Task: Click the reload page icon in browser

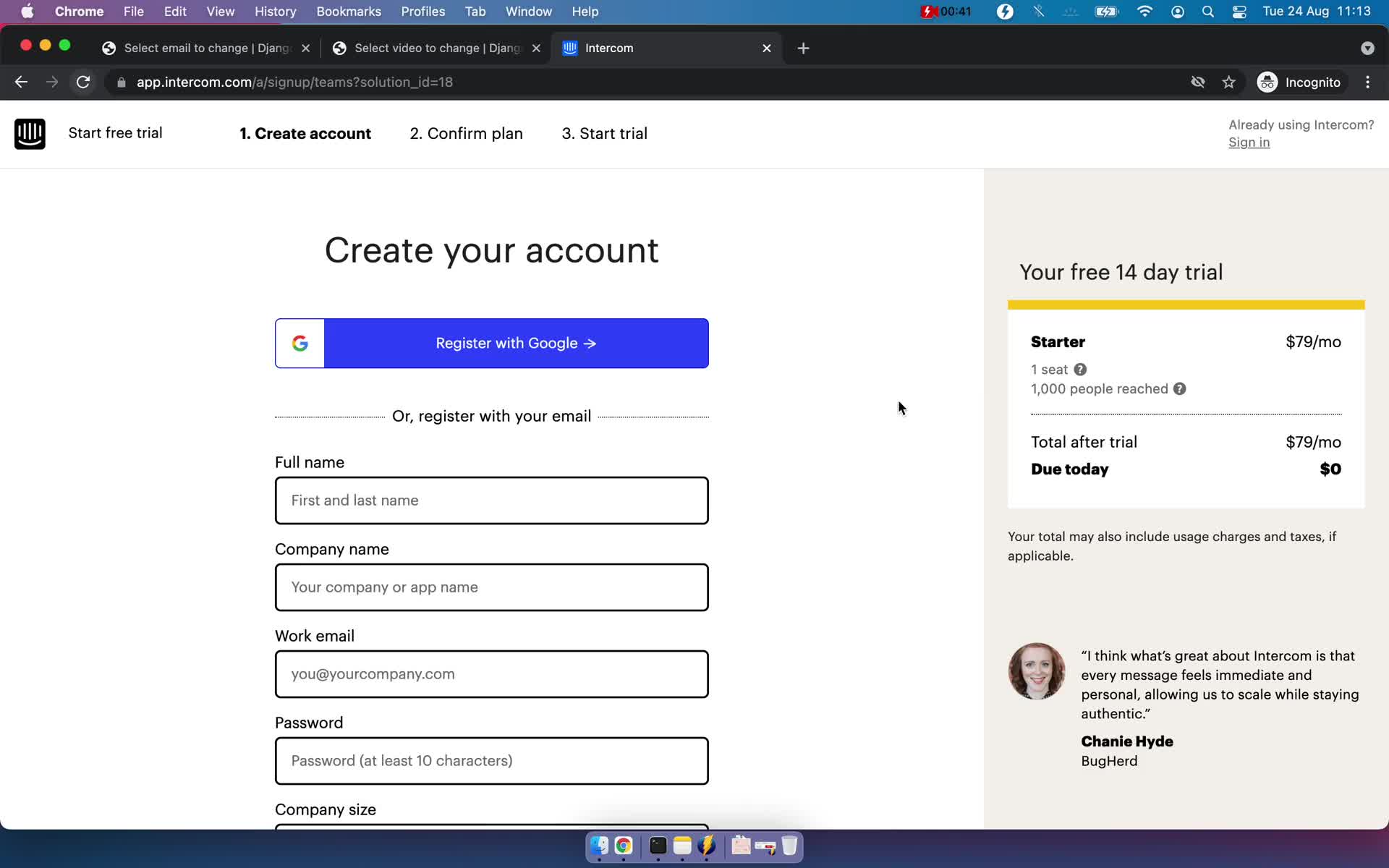Action: point(85,82)
